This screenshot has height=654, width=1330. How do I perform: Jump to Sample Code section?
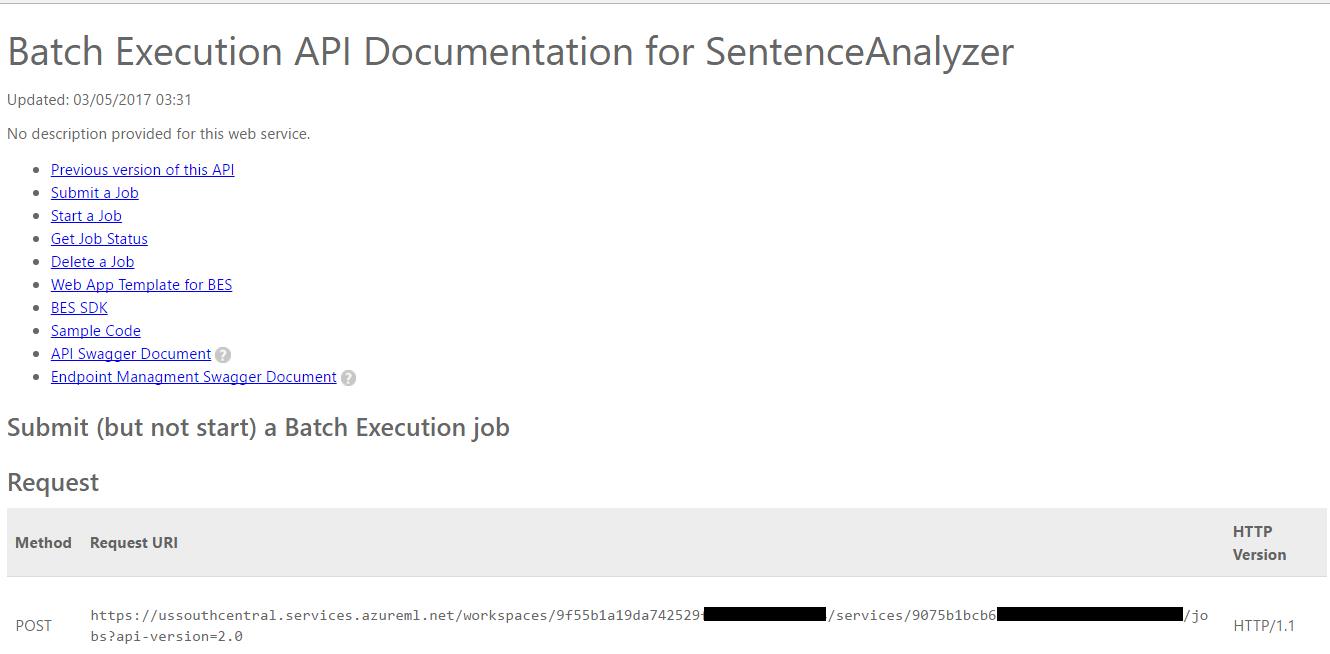tap(96, 331)
